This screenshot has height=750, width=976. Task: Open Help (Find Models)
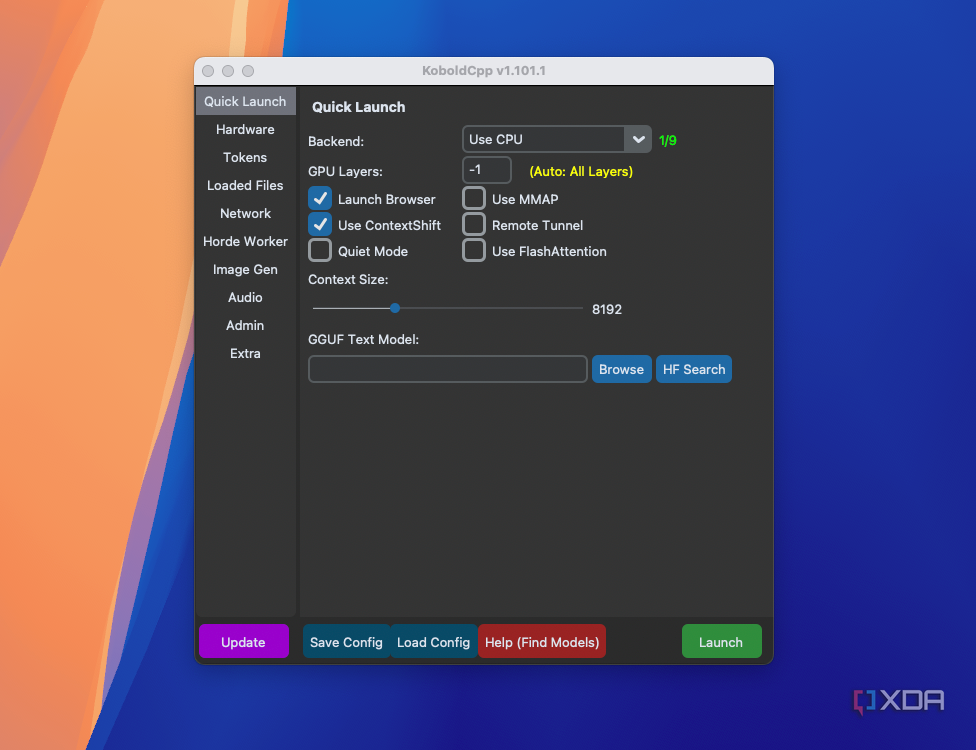tap(542, 642)
